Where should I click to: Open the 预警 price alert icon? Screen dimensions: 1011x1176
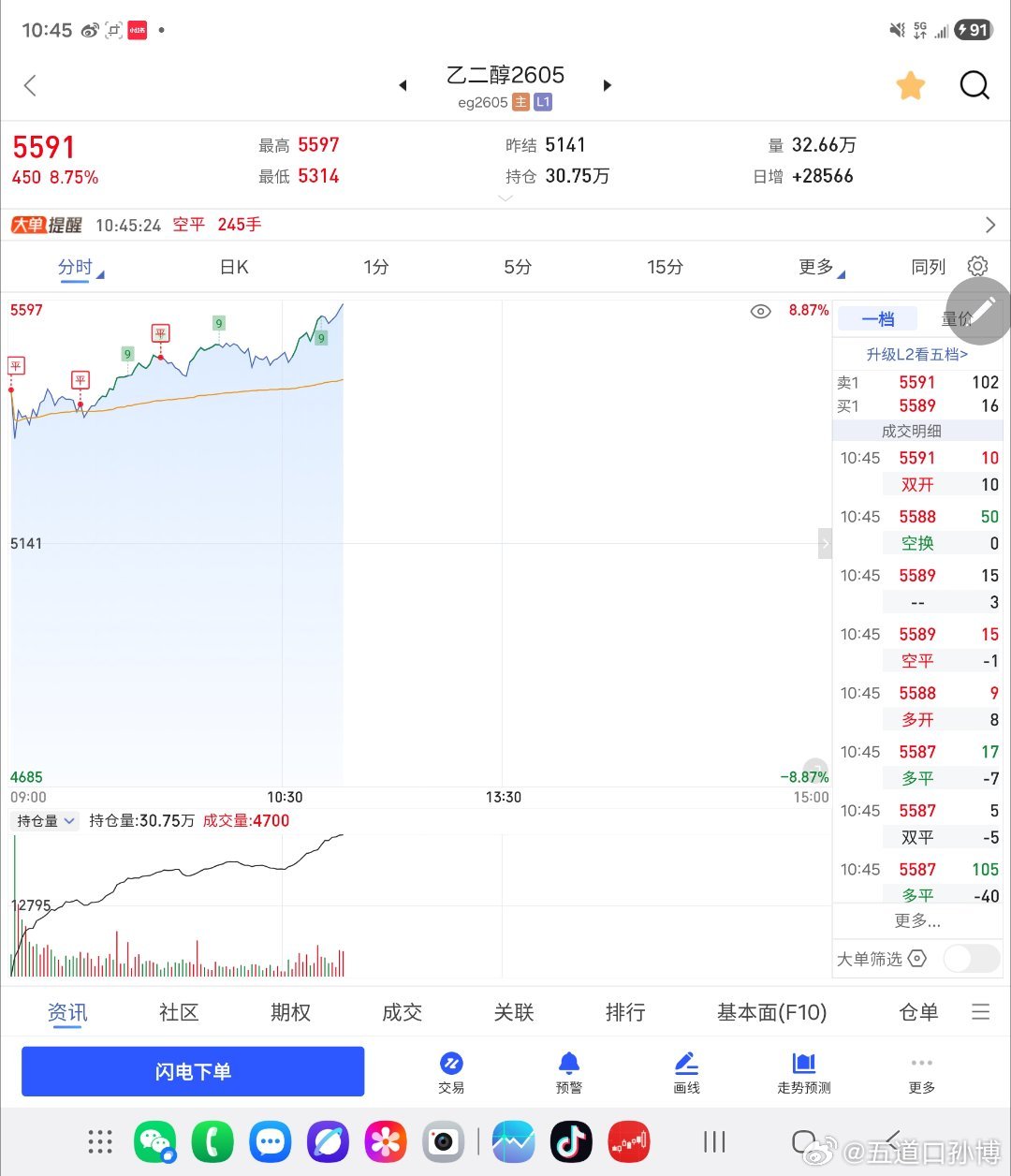[x=569, y=1070]
